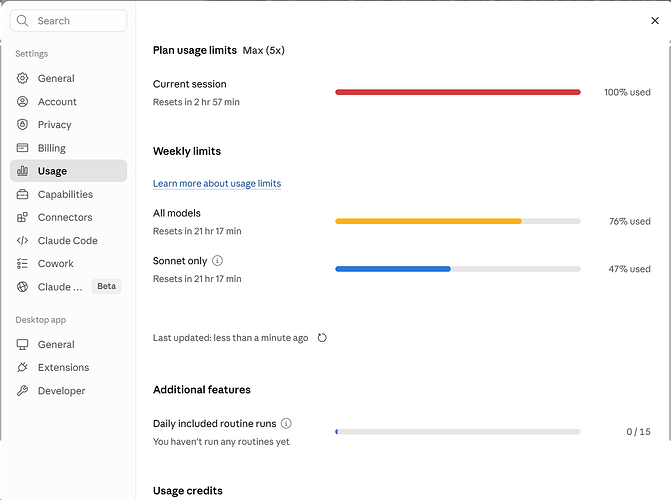Click the 'Weekly limits' heading
This screenshot has height=500, width=671.
point(187,151)
